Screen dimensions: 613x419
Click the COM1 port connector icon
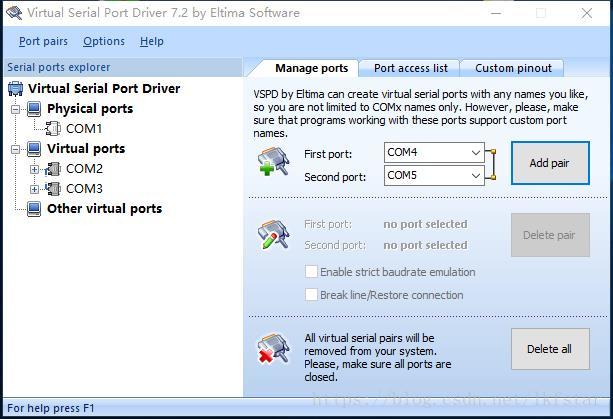point(52,129)
